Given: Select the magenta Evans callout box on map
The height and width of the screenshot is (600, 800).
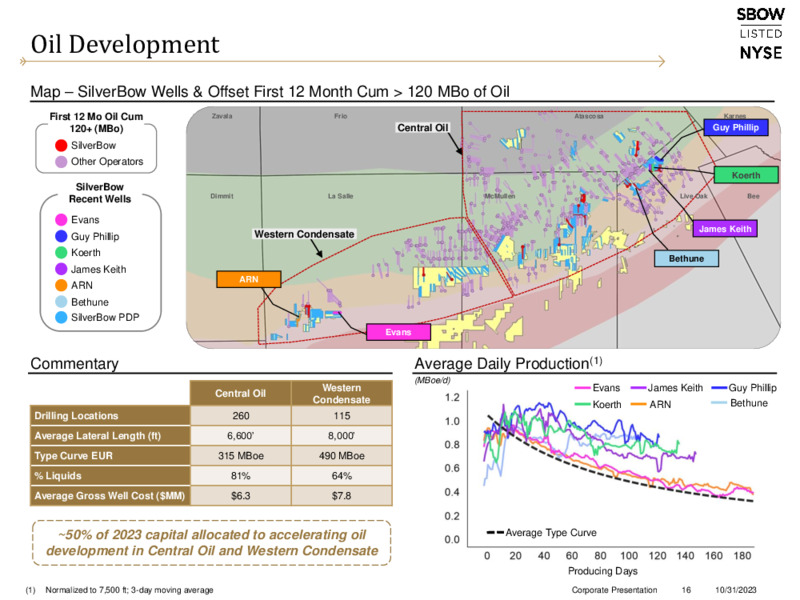Looking at the screenshot, I should 398,332.
